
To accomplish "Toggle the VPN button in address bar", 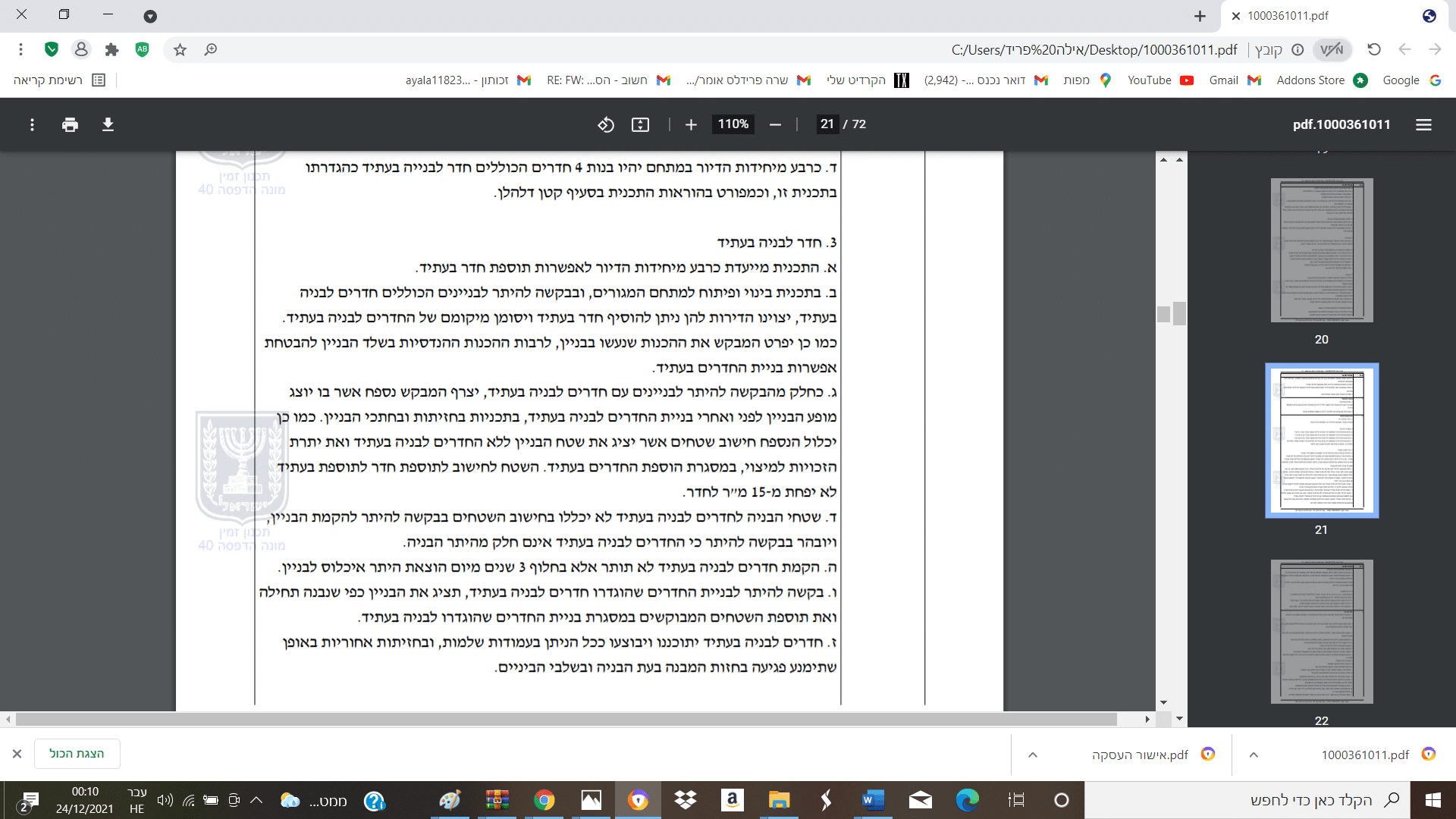I will coord(1332,49).
